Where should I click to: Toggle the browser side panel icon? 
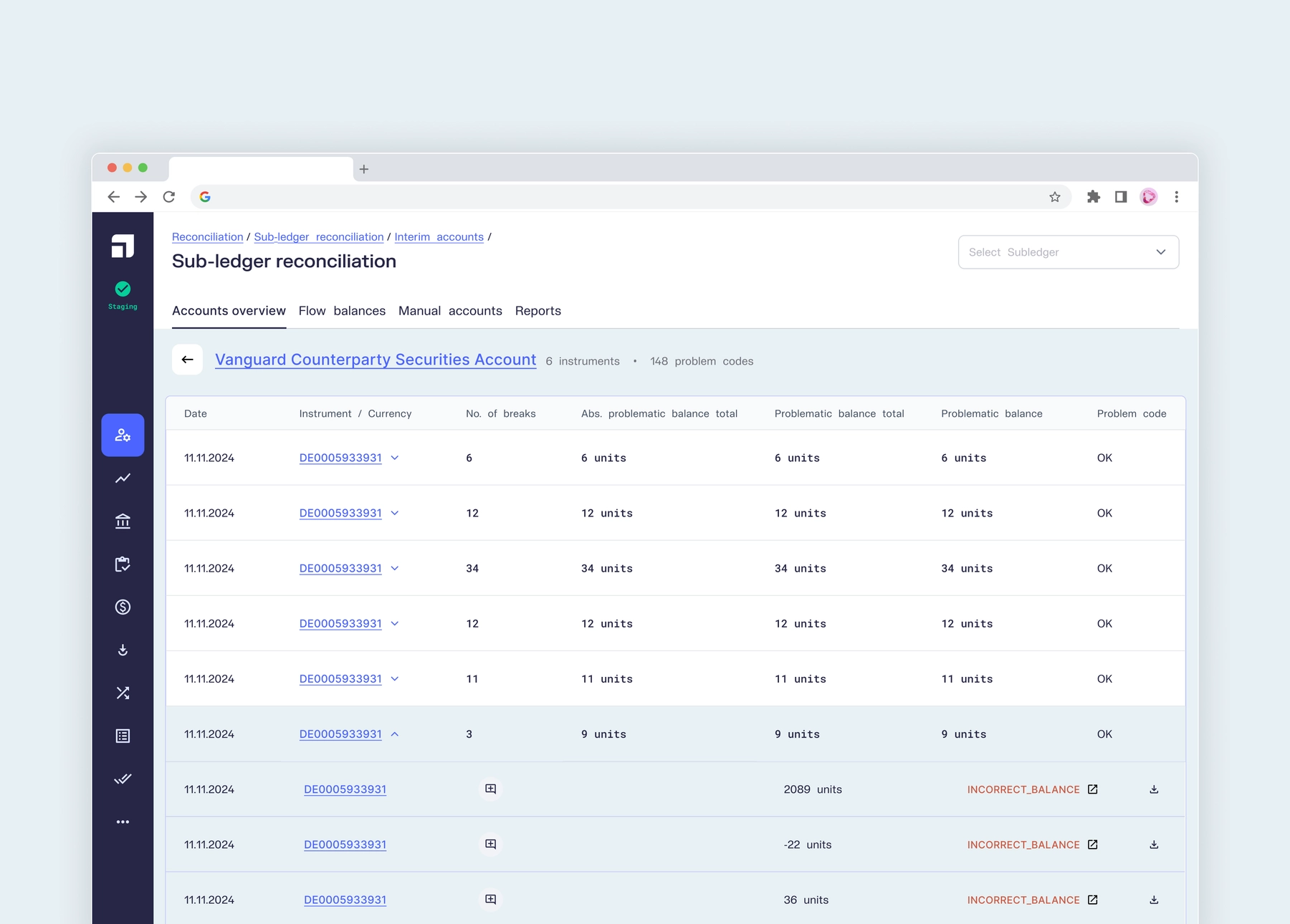pos(1121,197)
